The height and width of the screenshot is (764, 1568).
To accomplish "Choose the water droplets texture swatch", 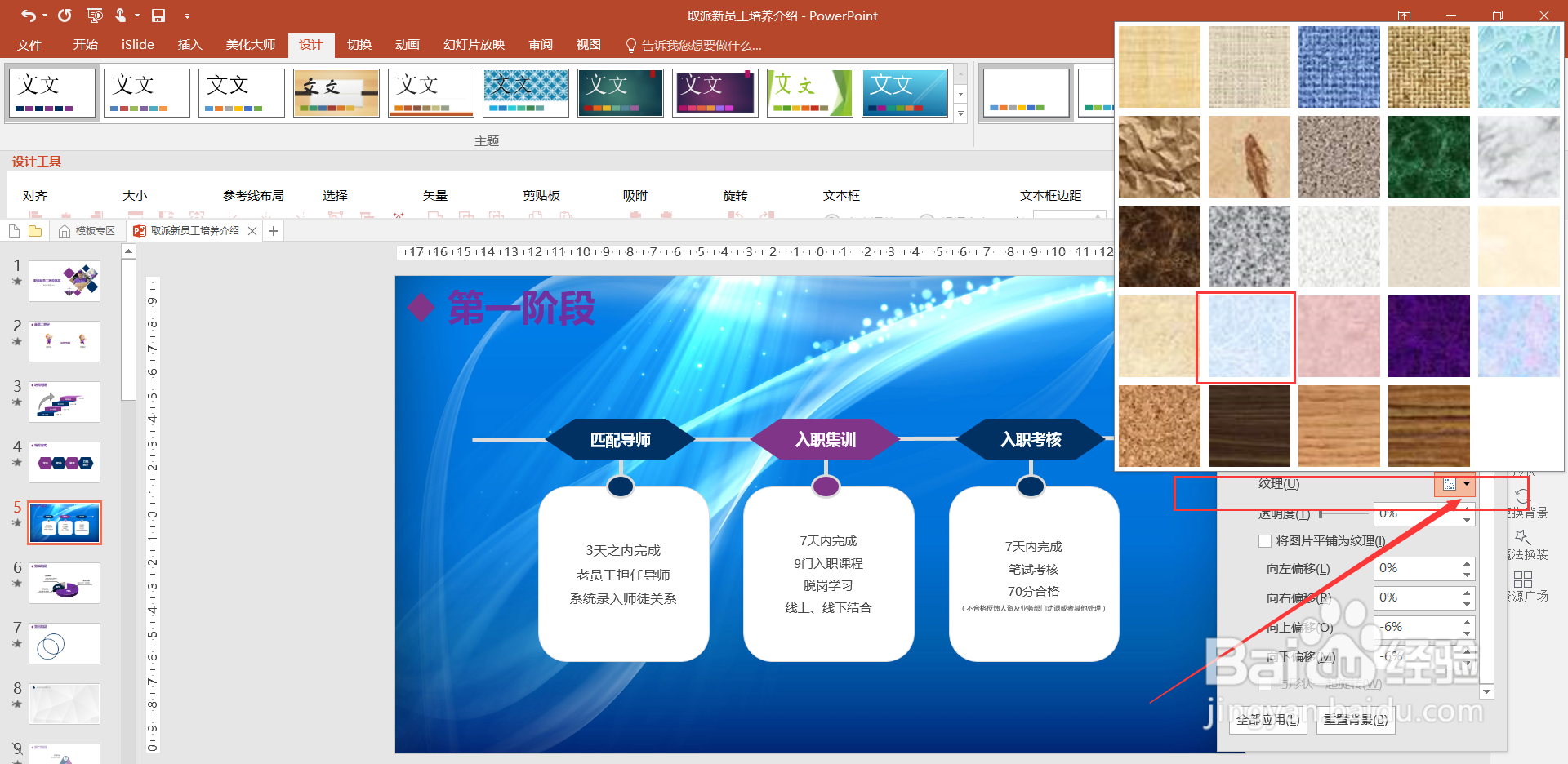I will click(1519, 67).
